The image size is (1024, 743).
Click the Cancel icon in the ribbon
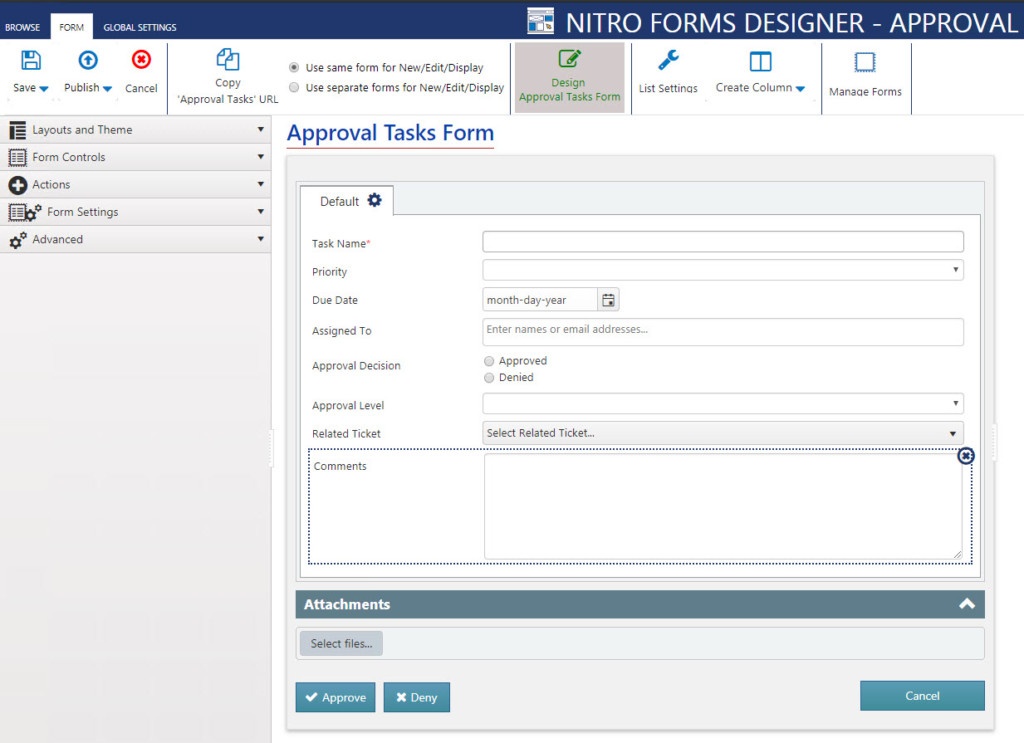(140, 62)
